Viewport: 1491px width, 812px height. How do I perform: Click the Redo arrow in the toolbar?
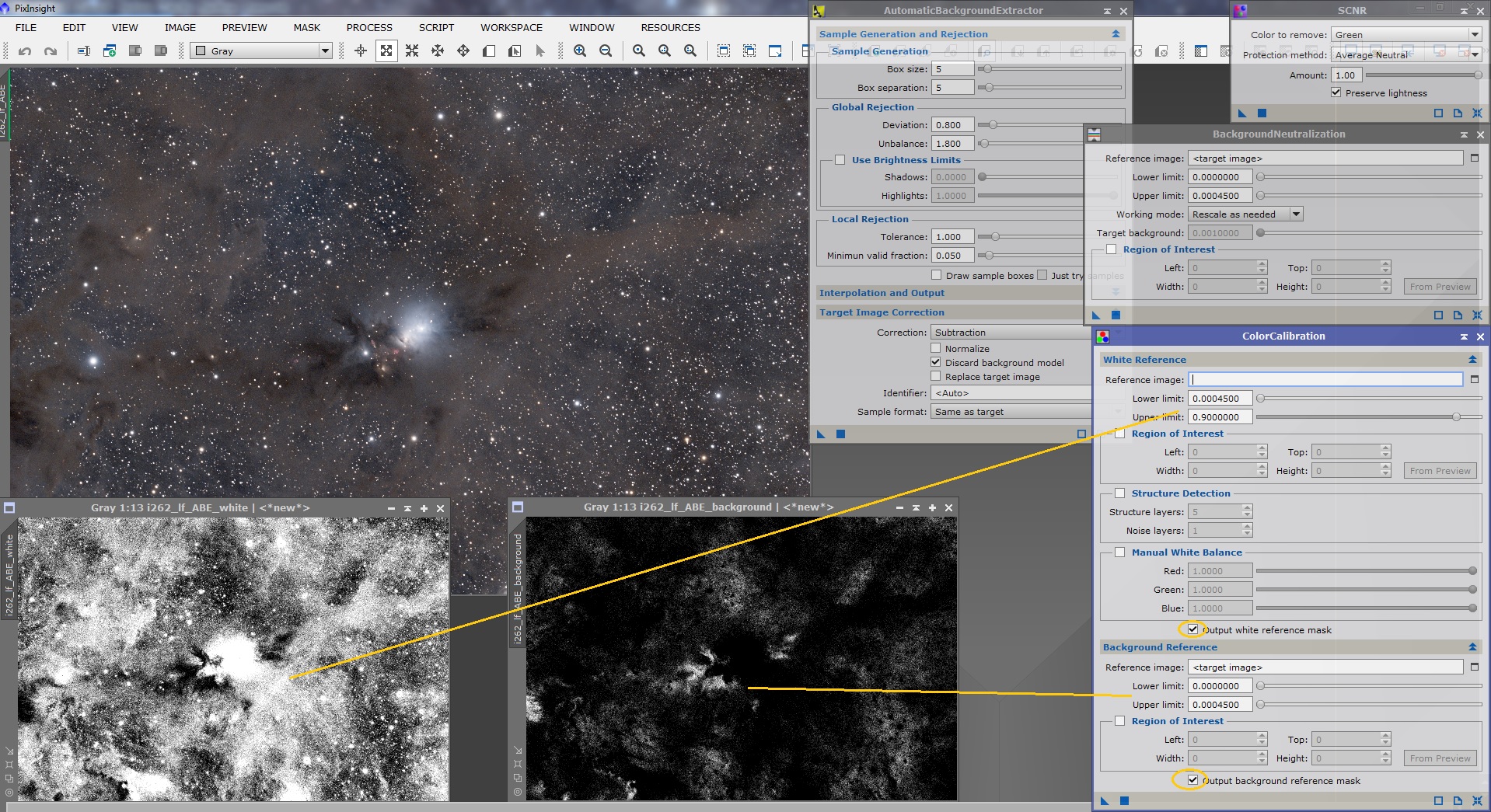(x=51, y=51)
